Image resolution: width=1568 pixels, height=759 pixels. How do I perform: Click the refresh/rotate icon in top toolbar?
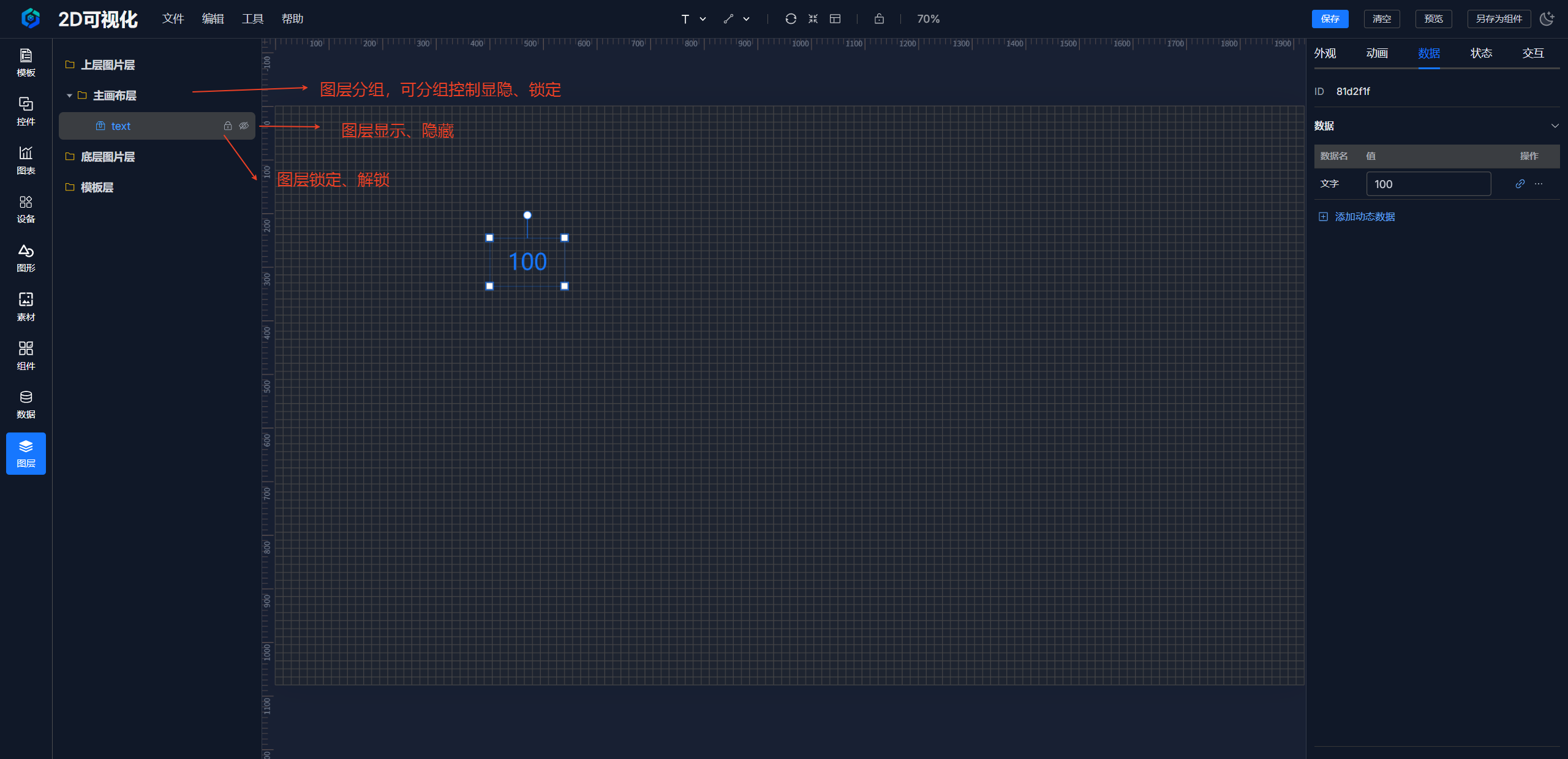point(791,19)
